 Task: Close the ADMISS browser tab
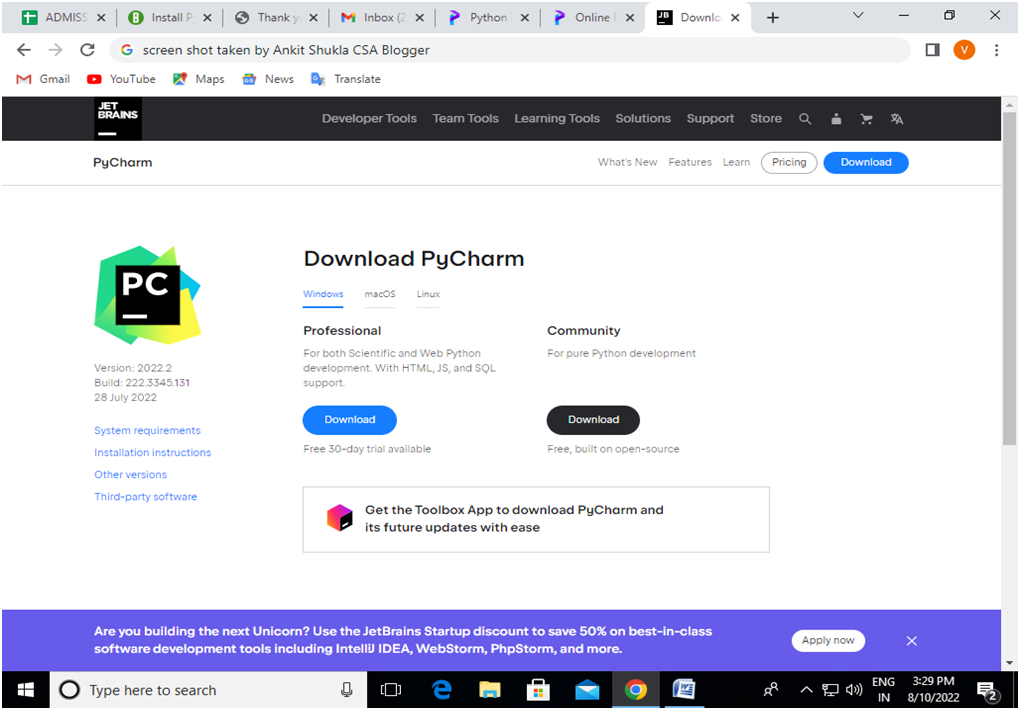point(101,18)
